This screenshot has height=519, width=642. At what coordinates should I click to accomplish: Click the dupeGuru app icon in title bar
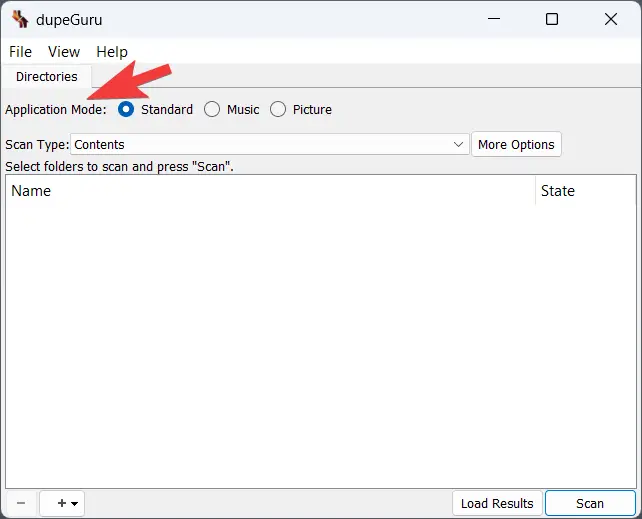click(x=20, y=19)
